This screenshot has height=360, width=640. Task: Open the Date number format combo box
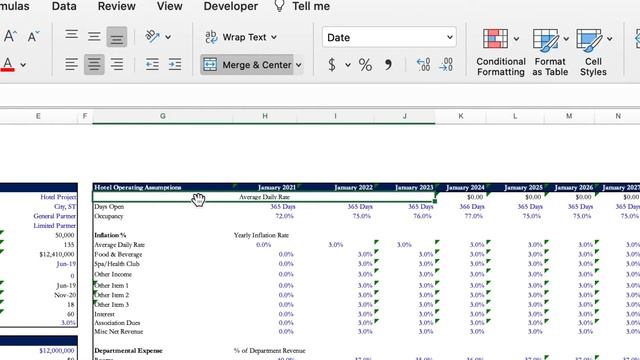pos(389,38)
